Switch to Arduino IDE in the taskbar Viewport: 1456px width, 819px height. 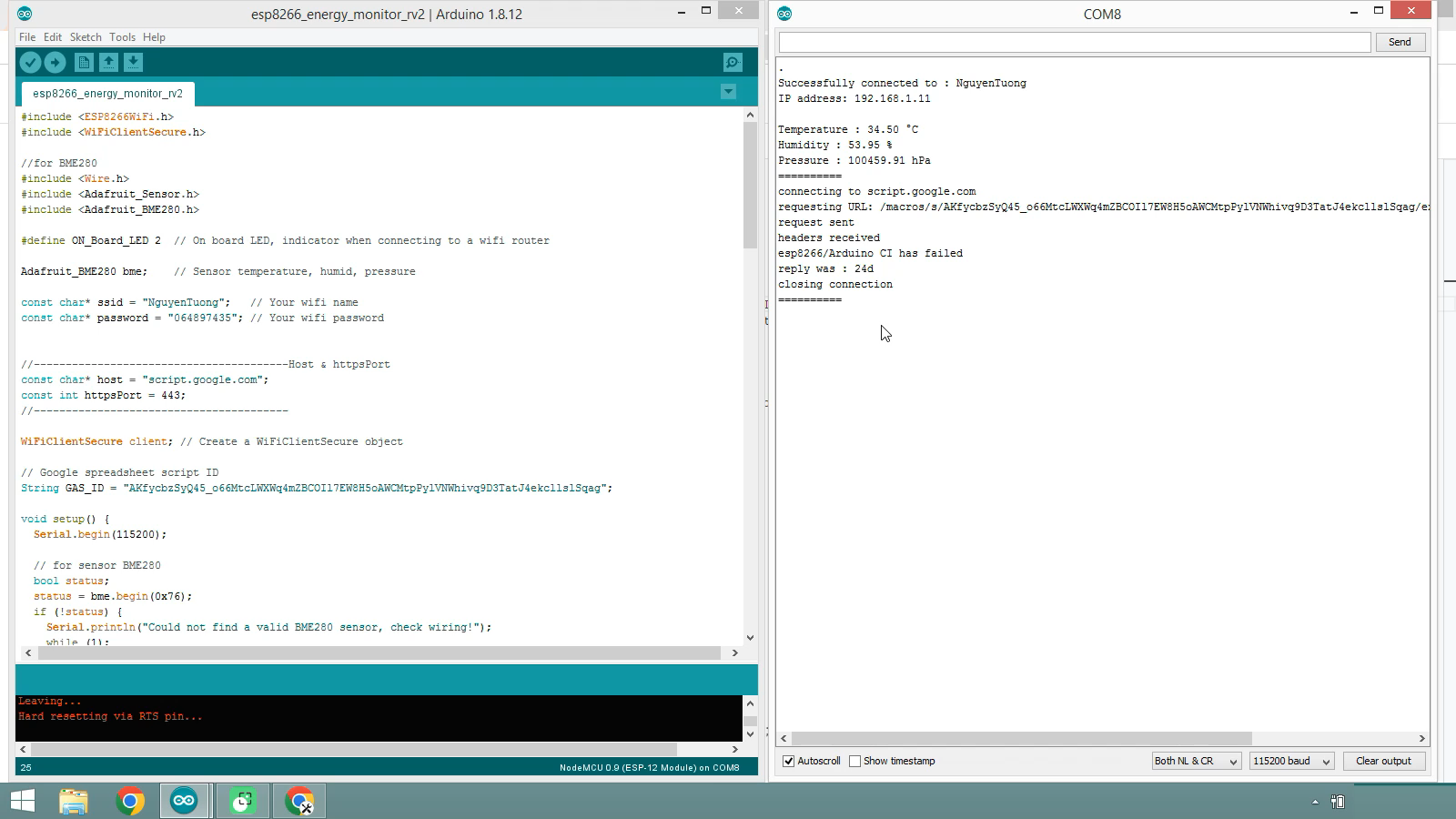tap(185, 801)
